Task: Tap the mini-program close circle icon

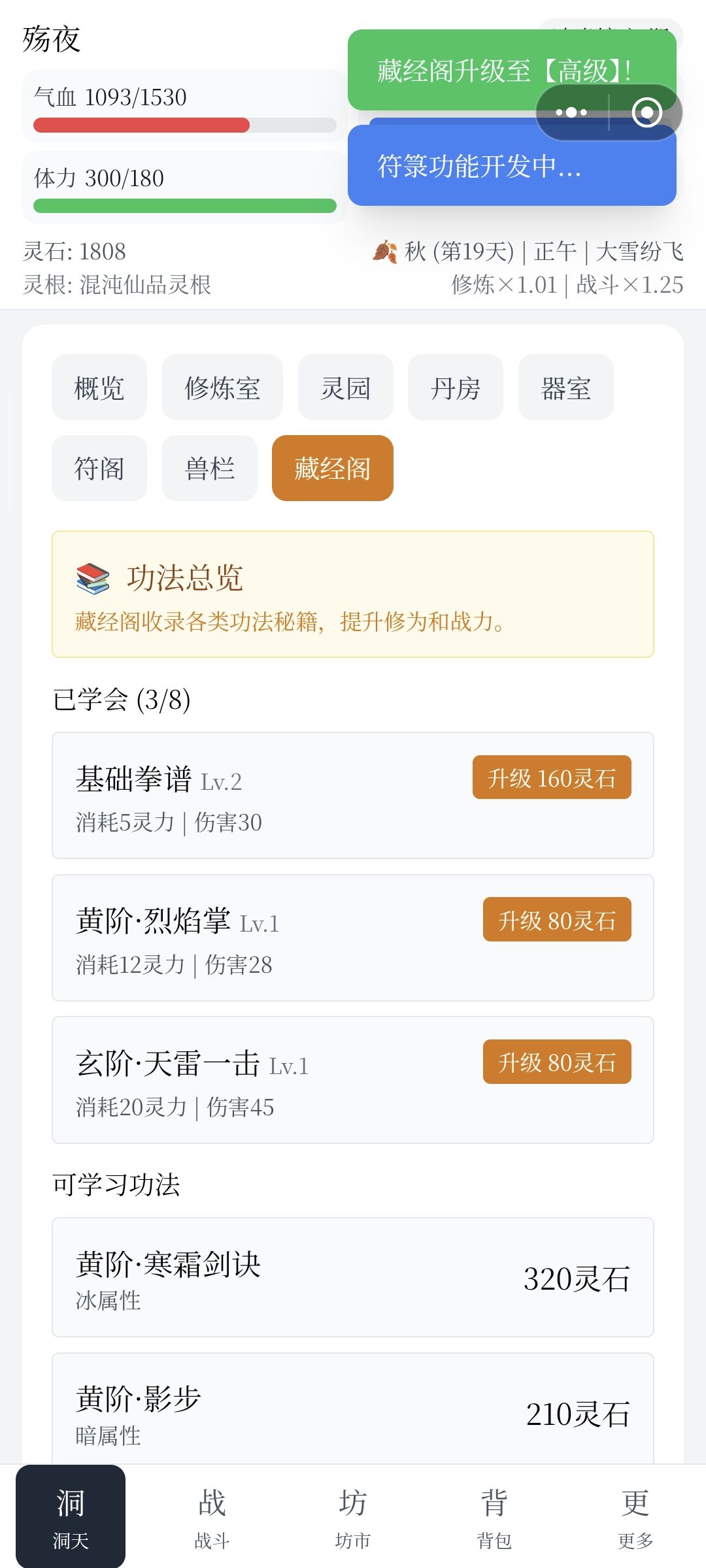Action: pos(647,112)
